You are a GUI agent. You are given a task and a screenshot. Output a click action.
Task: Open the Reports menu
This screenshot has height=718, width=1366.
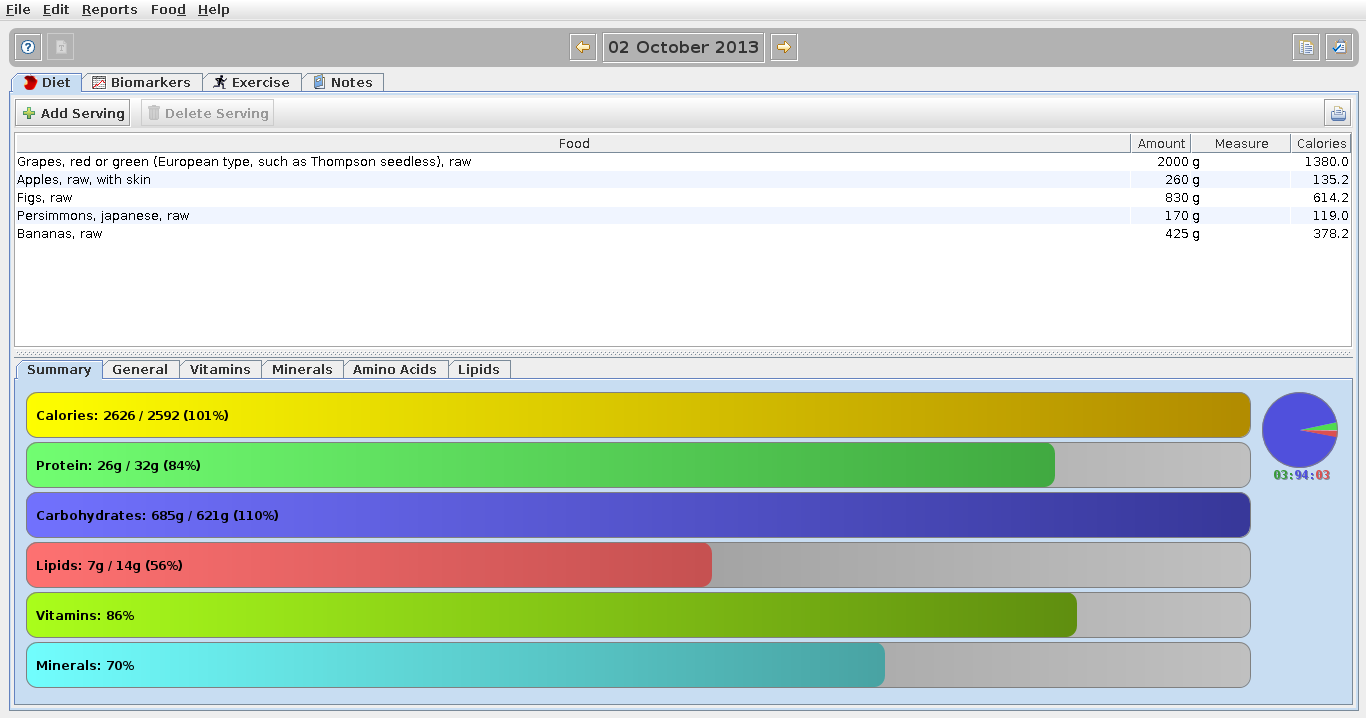tap(109, 10)
